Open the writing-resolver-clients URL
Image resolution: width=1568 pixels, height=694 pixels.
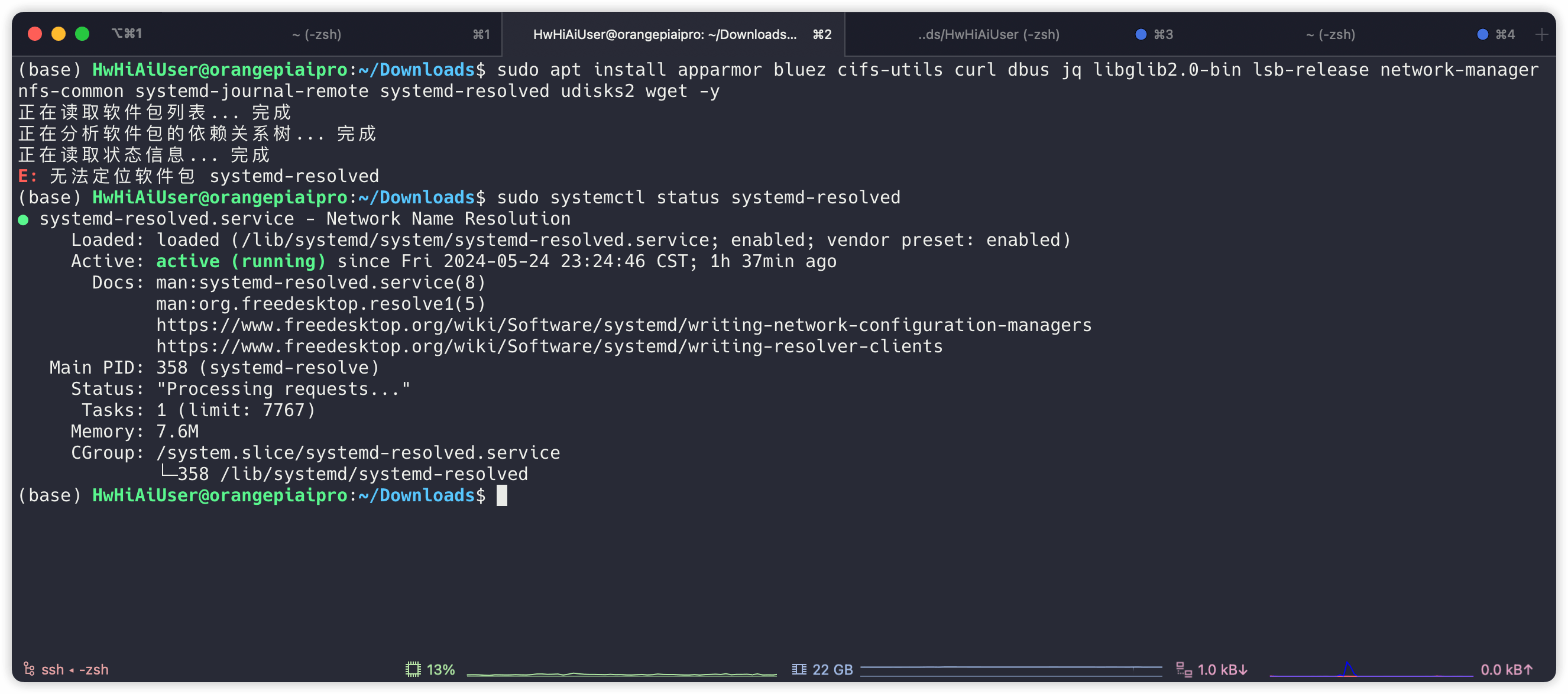tap(549, 346)
